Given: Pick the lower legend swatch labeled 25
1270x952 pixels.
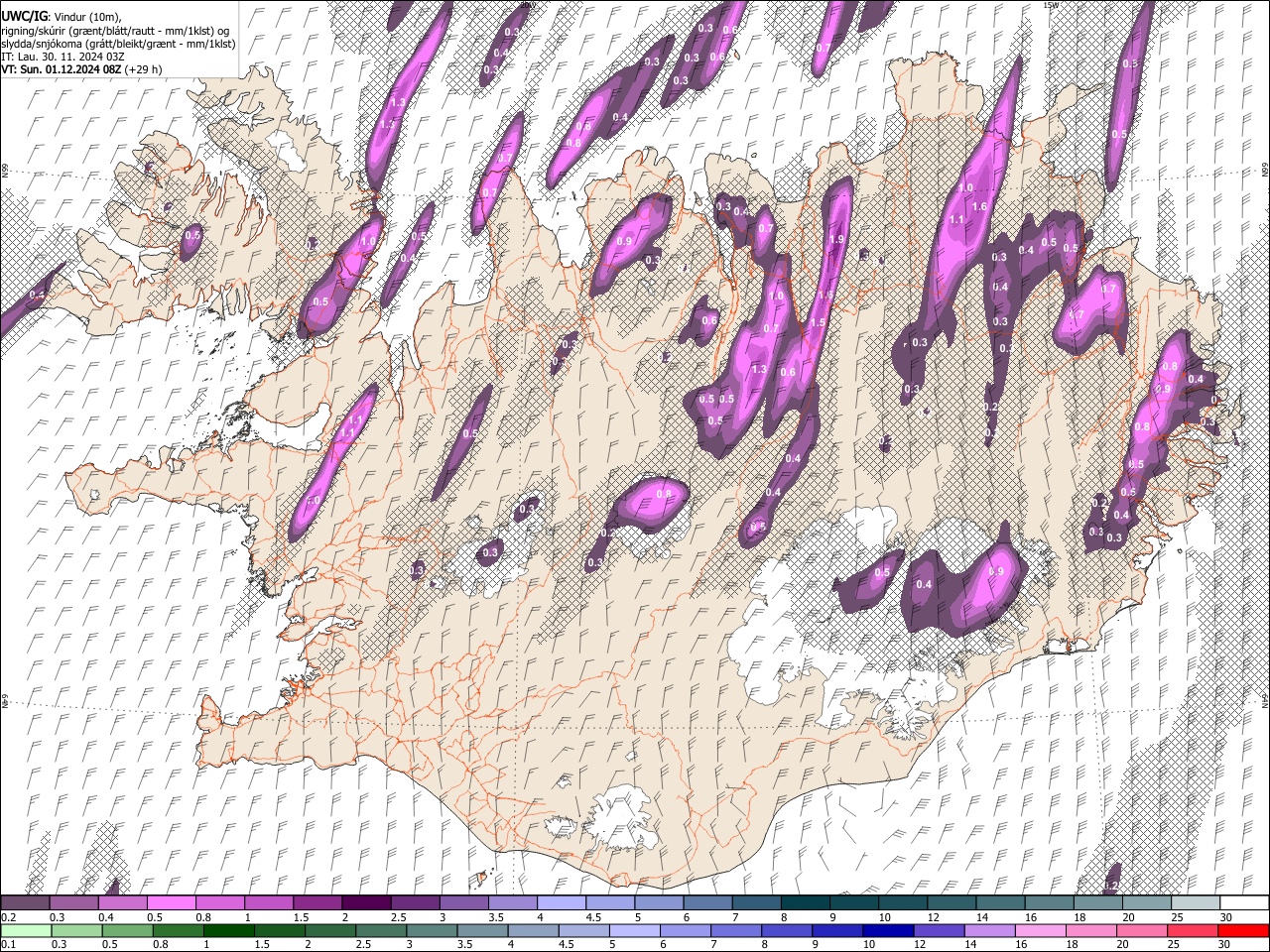Looking at the screenshot, I should pos(1194,930).
